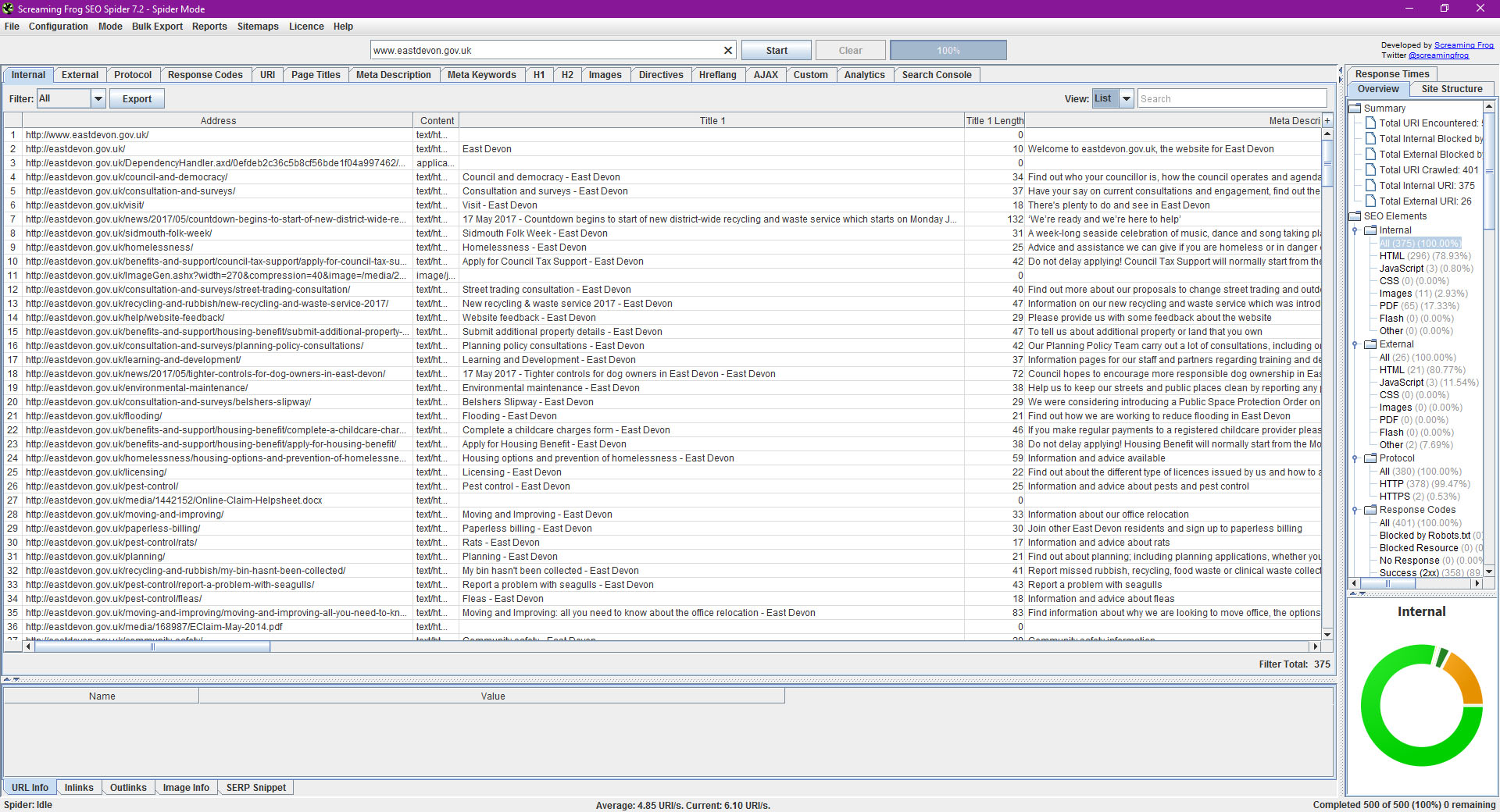
Task: Click document icon beside Total External Blocked
Action: pyautogui.click(x=1370, y=155)
